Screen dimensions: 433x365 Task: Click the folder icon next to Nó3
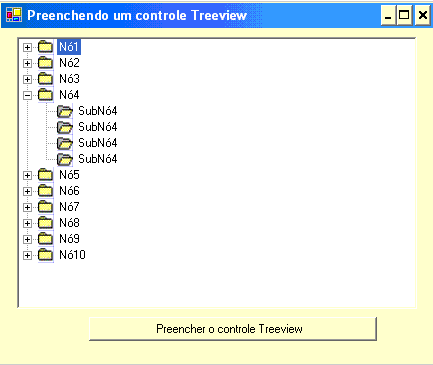pyautogui.click(x=45, y=79)
